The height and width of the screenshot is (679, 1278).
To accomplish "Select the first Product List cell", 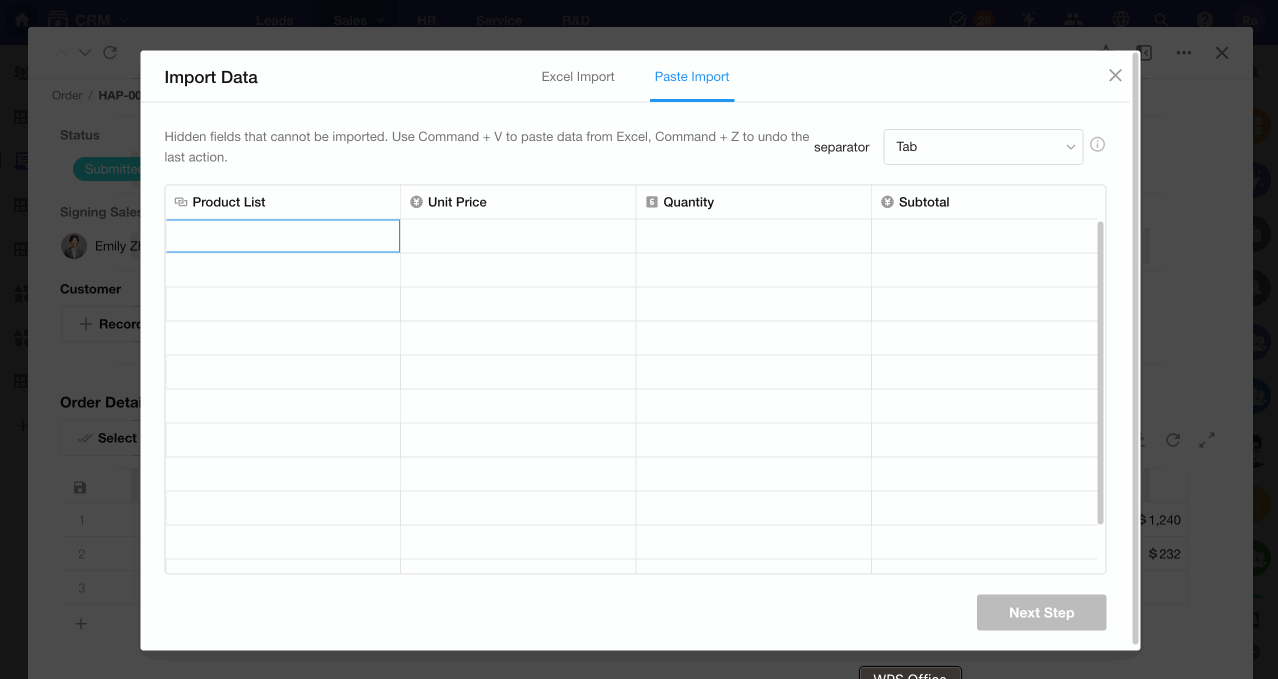I will point(283,237).
